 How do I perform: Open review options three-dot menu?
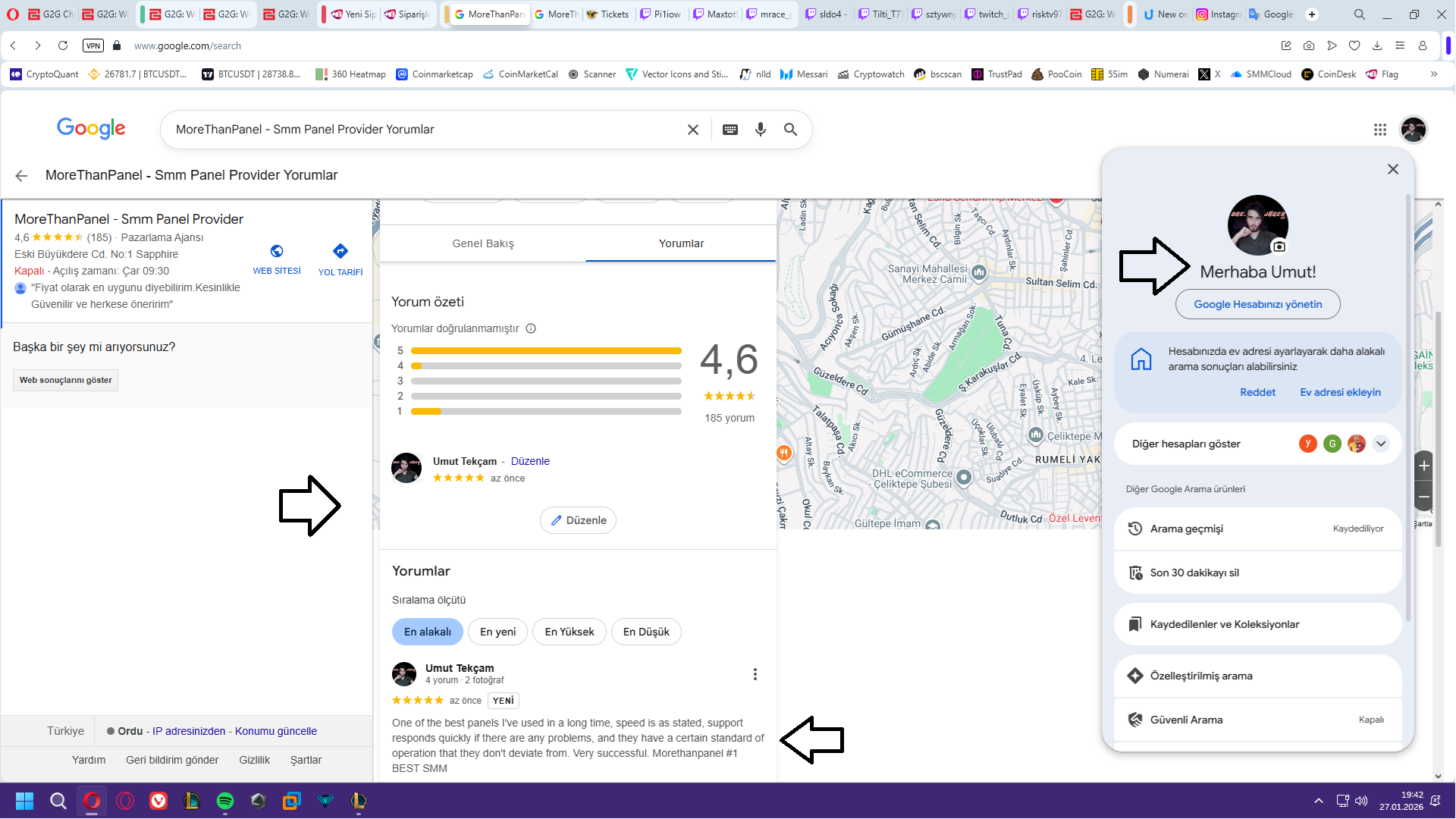click(x=755, y=674)
